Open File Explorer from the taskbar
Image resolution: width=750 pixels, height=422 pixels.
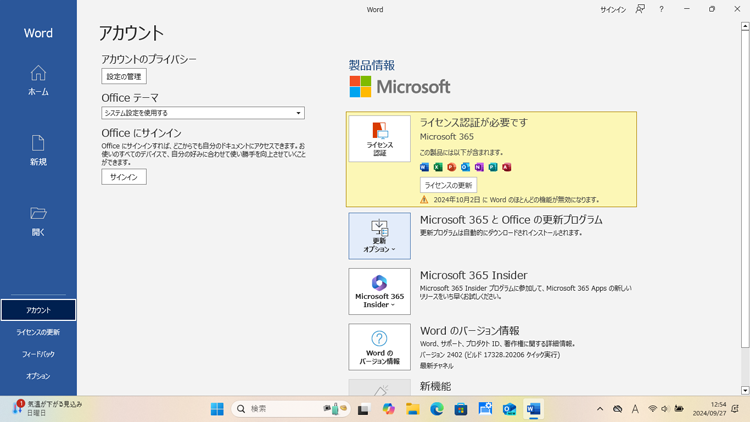(412, 409)
